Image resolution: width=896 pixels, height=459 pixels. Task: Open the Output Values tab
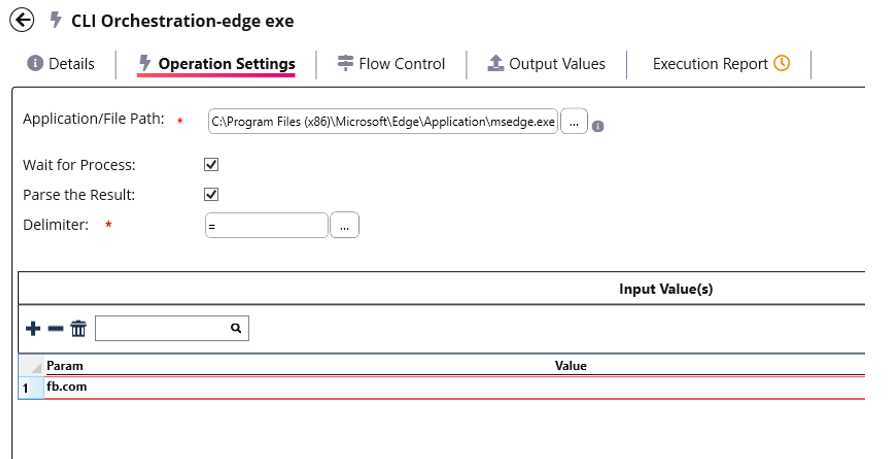546,63
